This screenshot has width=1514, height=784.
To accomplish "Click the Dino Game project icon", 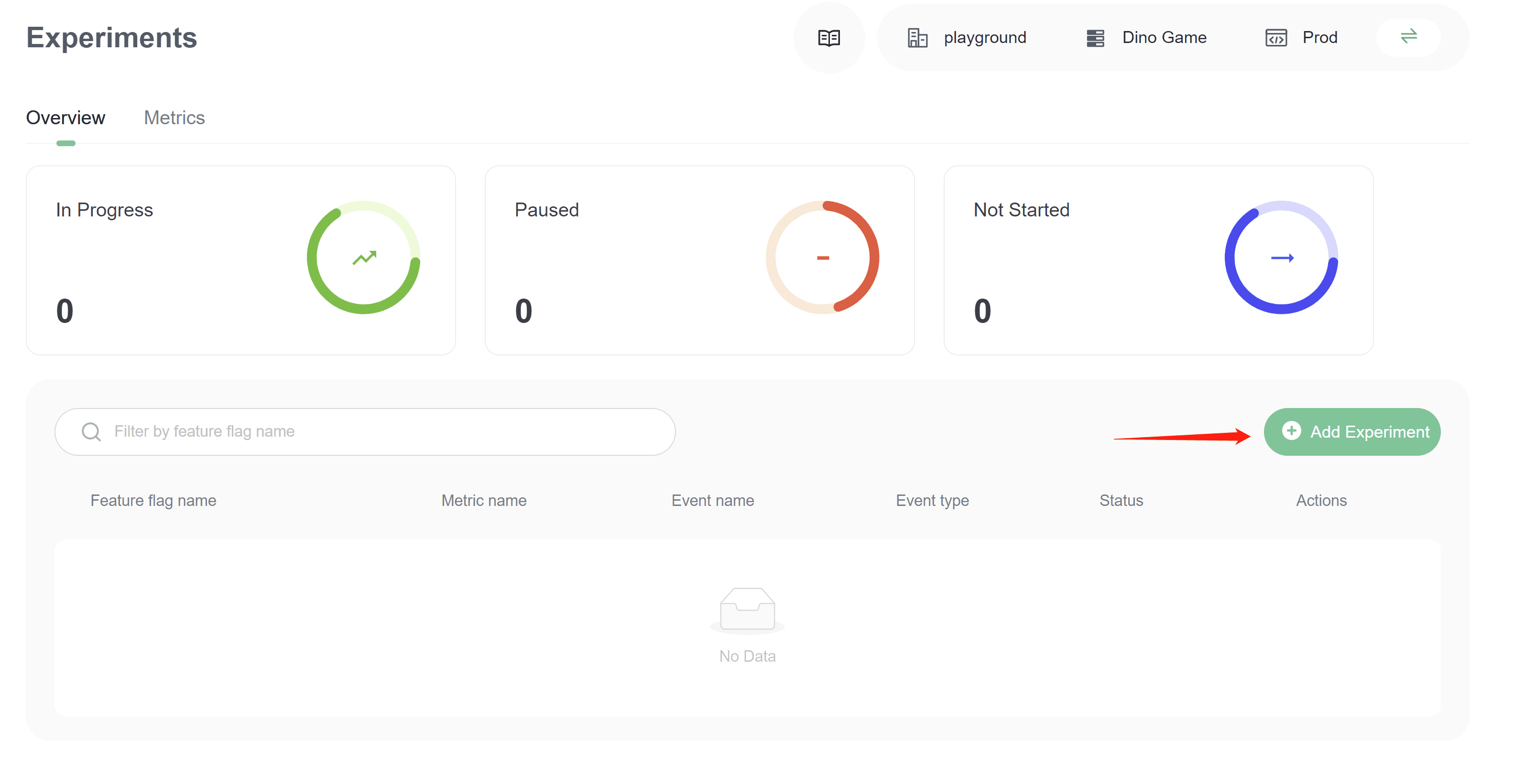I will [x=1095, y=38].
